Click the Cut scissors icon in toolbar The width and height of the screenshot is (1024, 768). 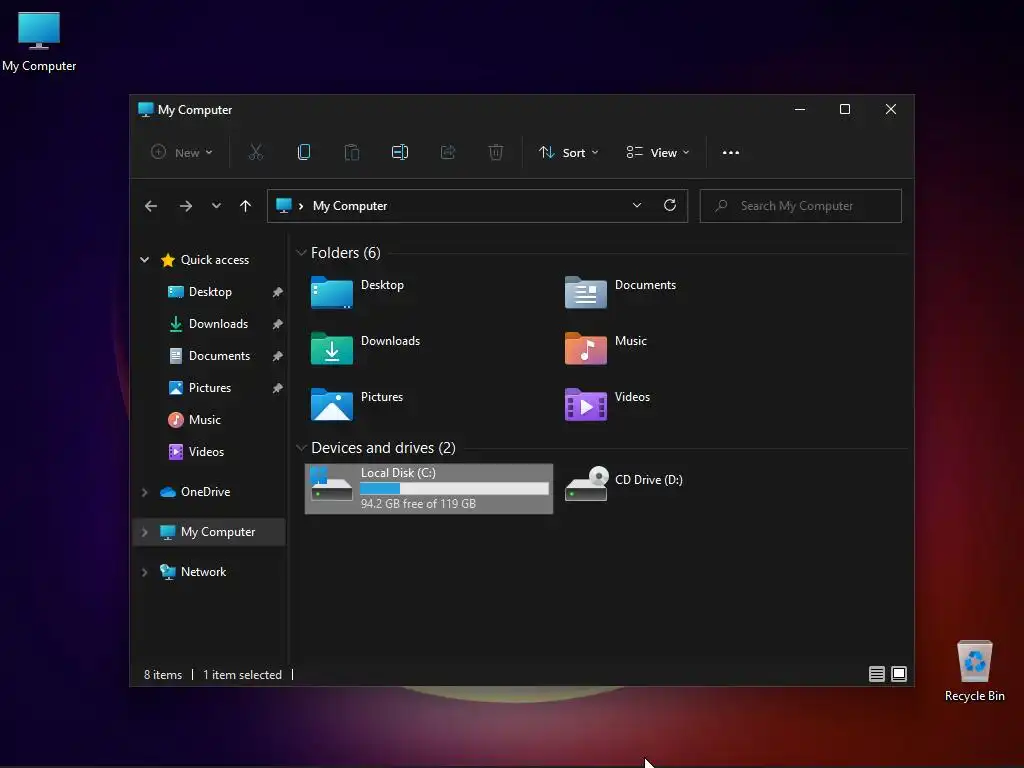pos(255,152)
